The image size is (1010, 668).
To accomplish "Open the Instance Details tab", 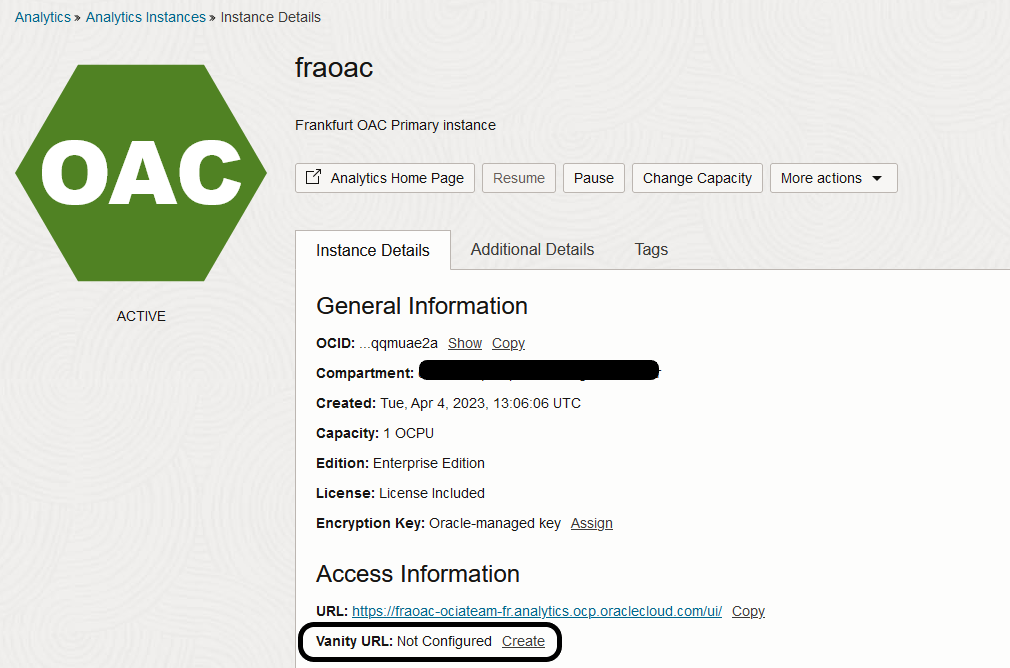I will click(x=373, y=250).
